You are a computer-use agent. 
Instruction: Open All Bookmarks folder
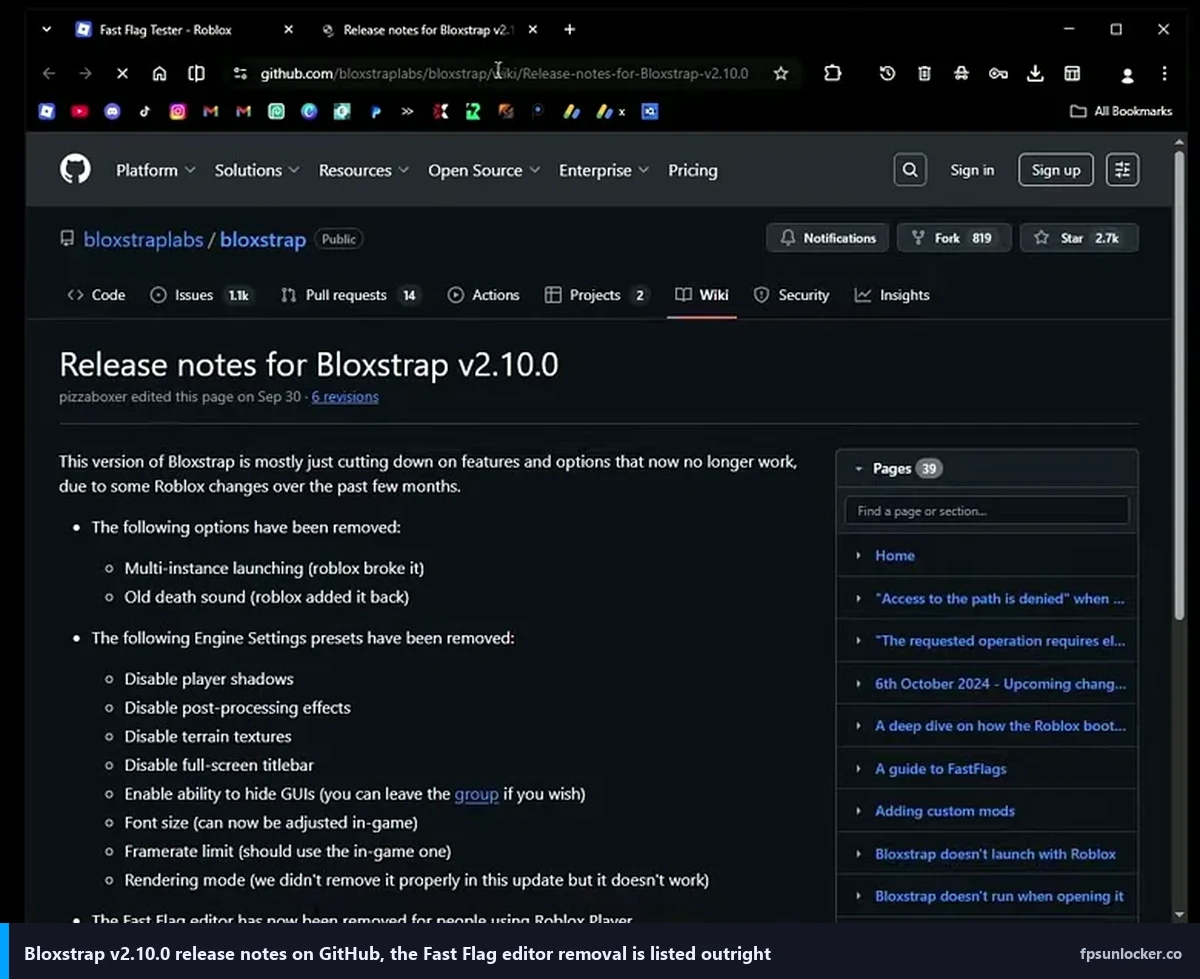coord(1121,111)
